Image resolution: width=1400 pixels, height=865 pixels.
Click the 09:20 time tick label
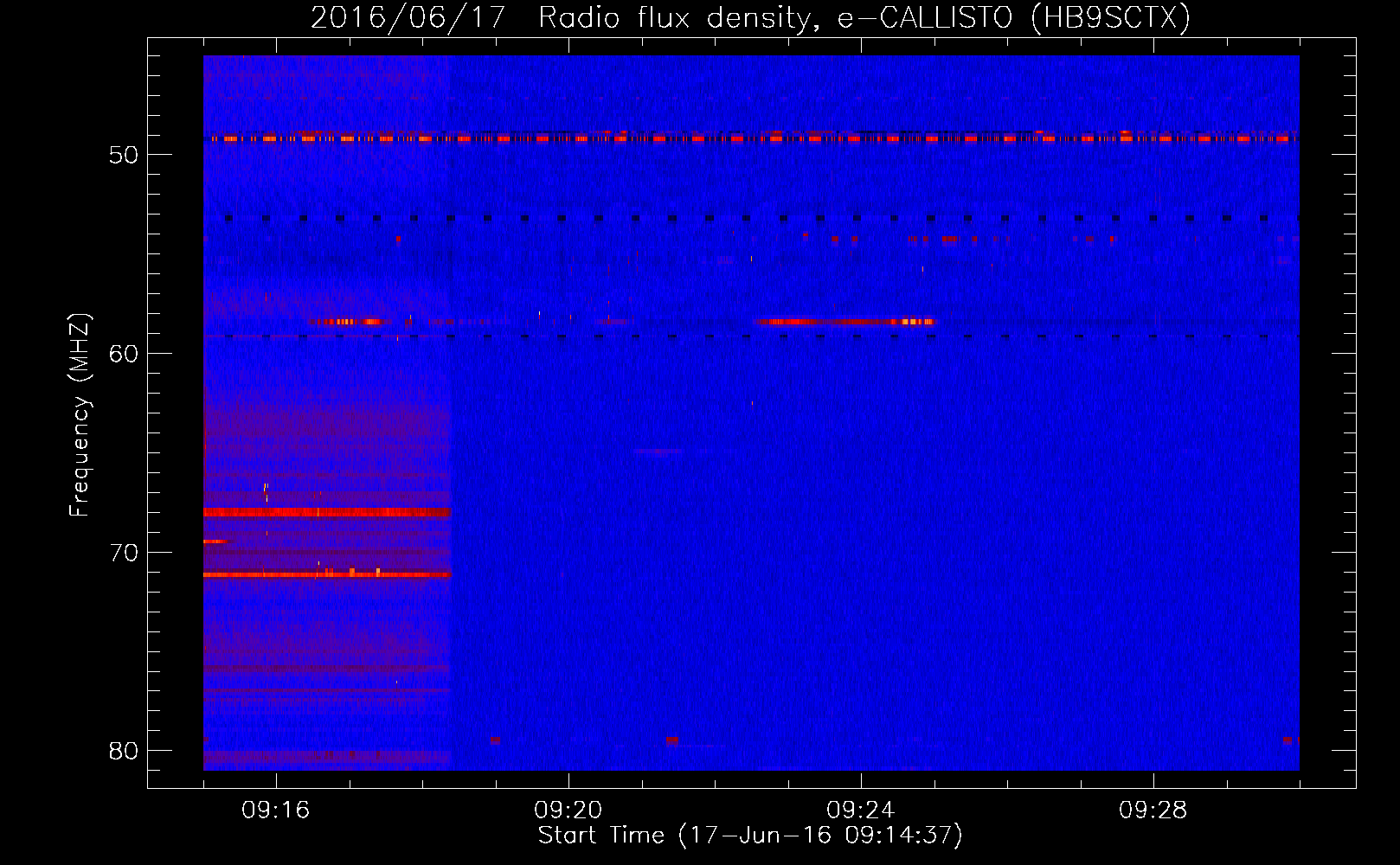[x=568, y=810]
